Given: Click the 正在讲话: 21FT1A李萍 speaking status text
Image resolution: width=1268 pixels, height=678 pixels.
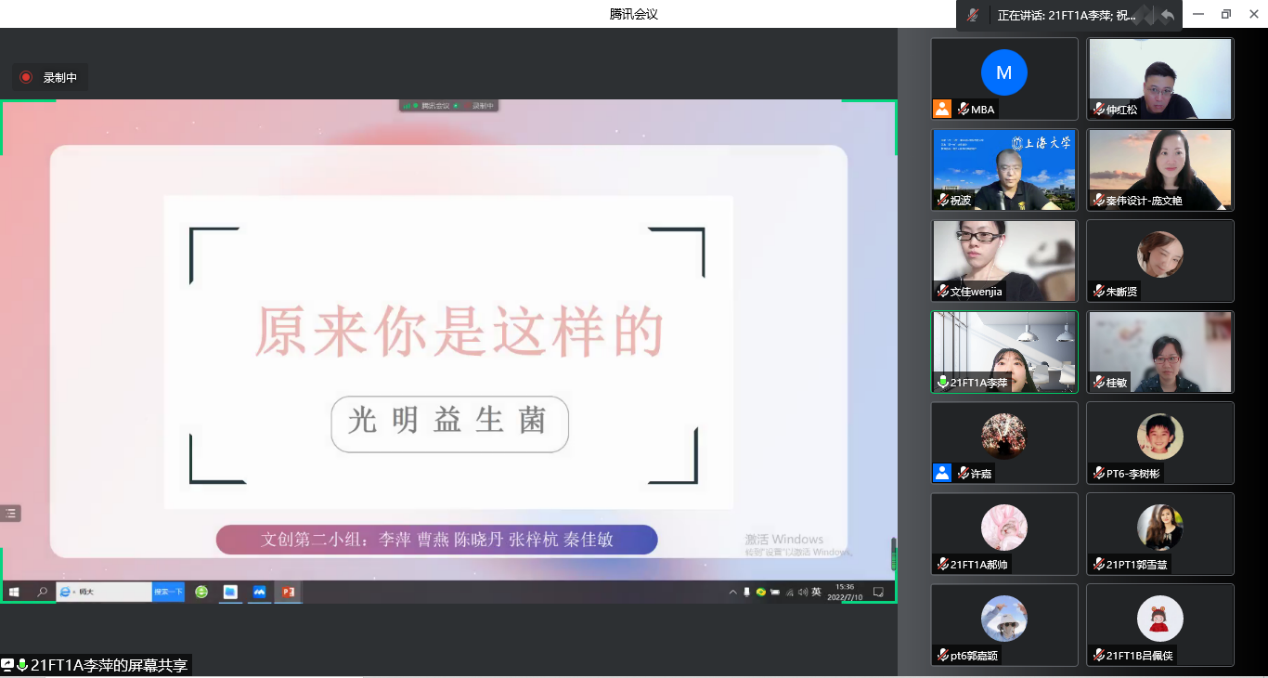Looking at the screenshot, I should pyautogui.click(x=1066, y=15).
